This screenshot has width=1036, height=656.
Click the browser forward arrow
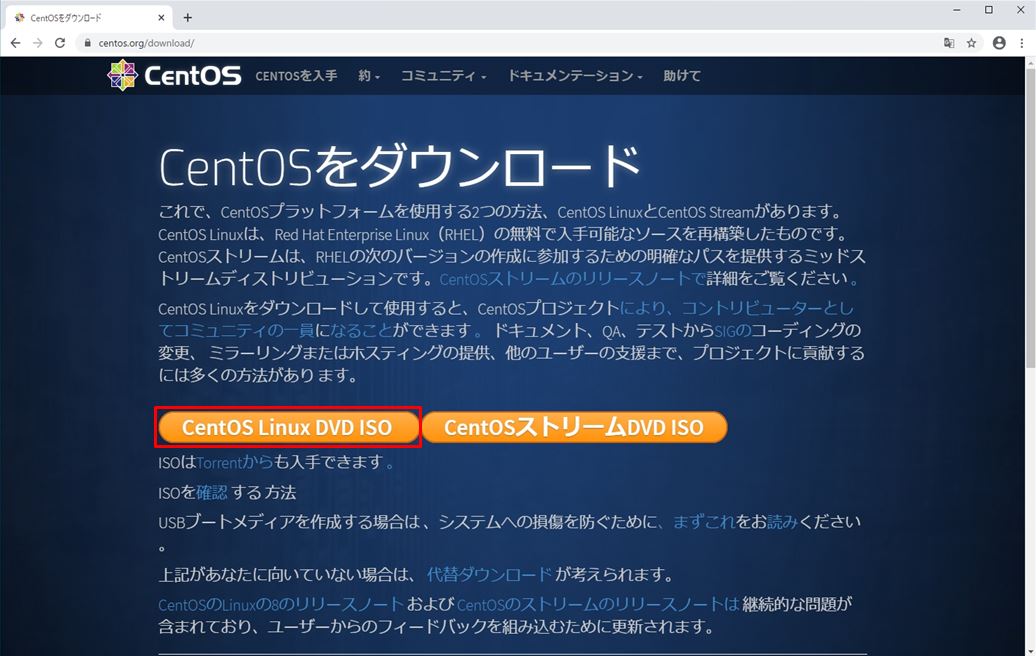point(38,43)
